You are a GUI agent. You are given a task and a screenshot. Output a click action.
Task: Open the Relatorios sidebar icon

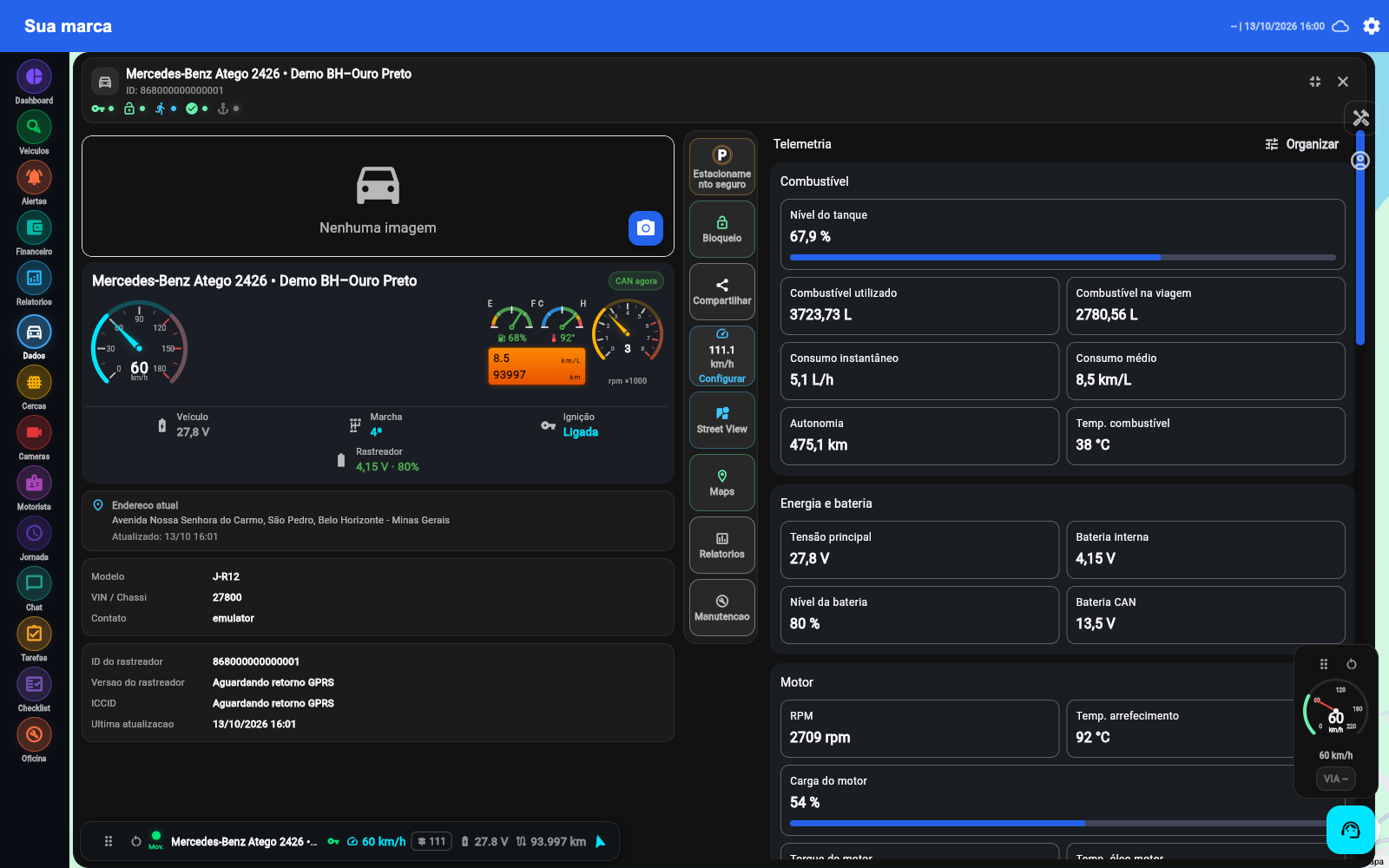coord(34,278)
